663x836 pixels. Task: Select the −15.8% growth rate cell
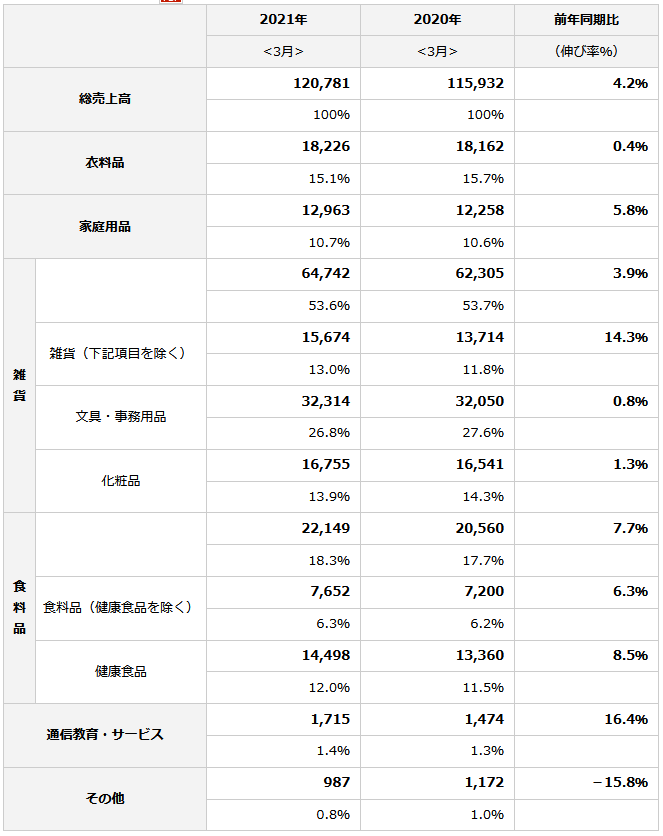click(620, 782)
